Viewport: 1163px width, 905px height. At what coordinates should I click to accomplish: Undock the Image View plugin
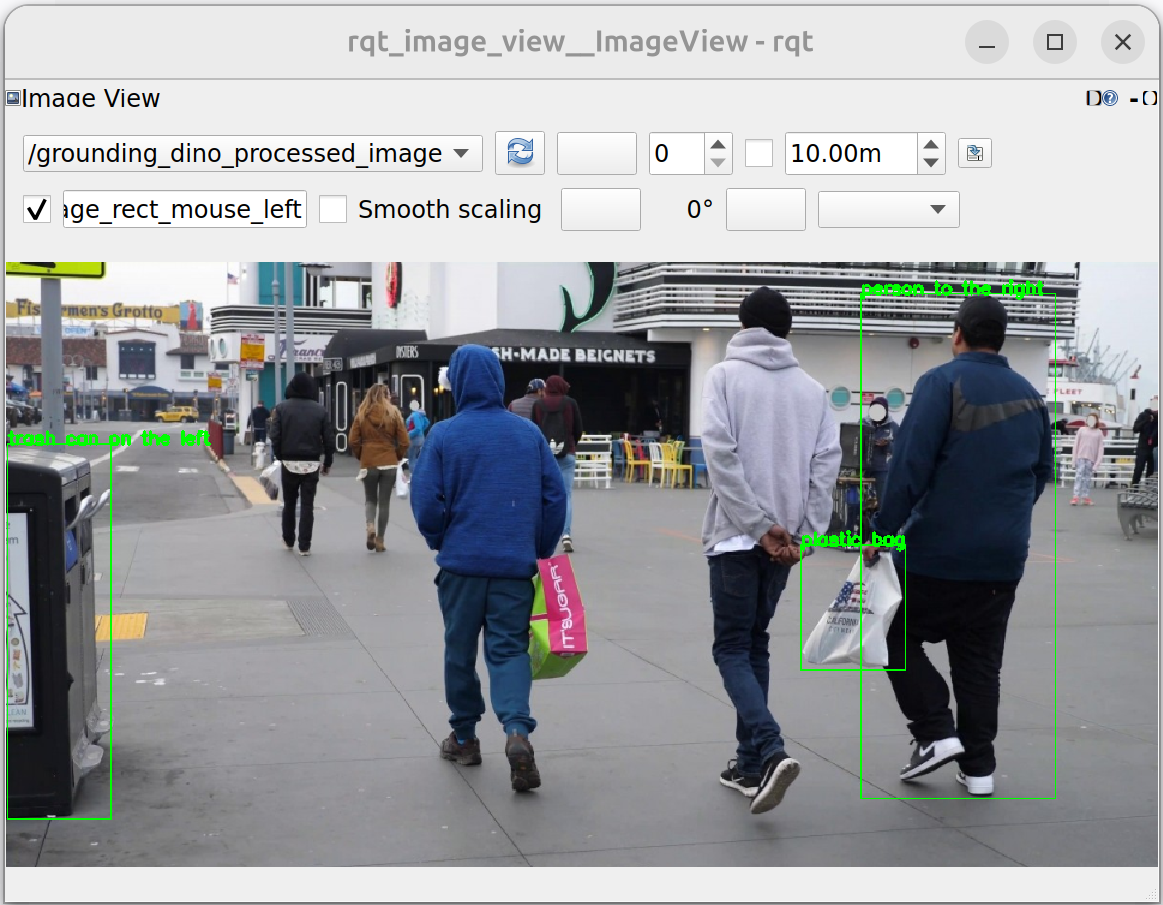tap(1093, 98)
